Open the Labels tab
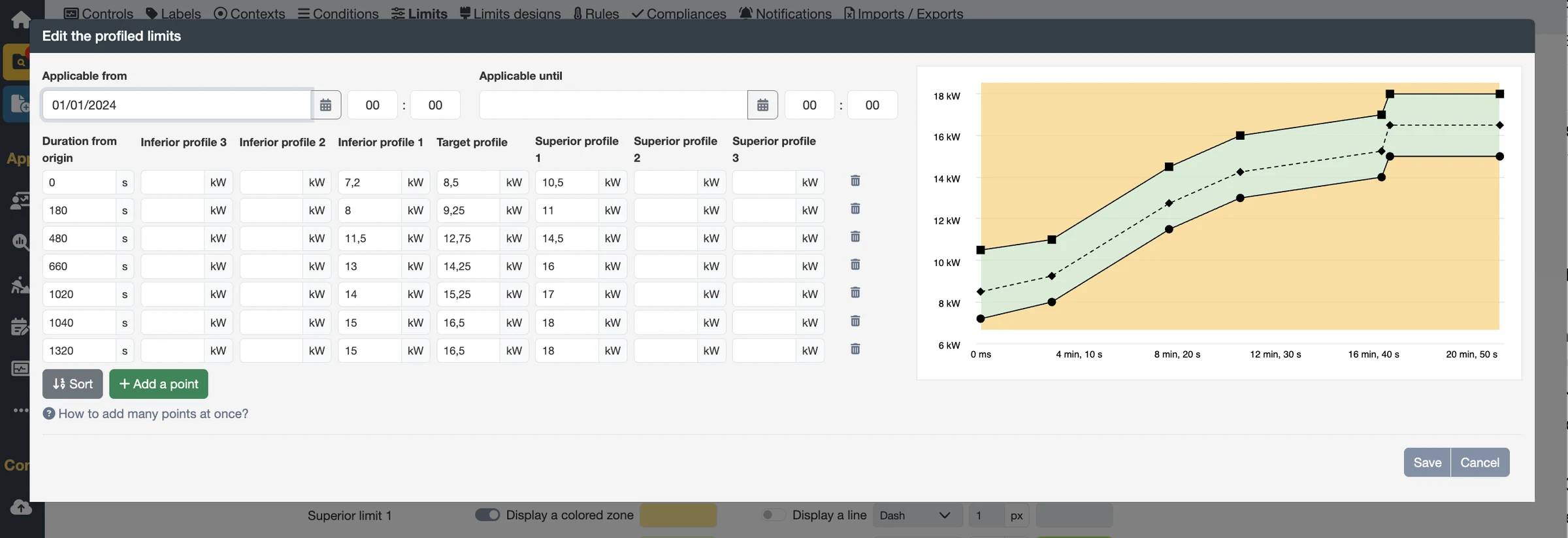The image size is (1568, 538). tap(173, 14)
